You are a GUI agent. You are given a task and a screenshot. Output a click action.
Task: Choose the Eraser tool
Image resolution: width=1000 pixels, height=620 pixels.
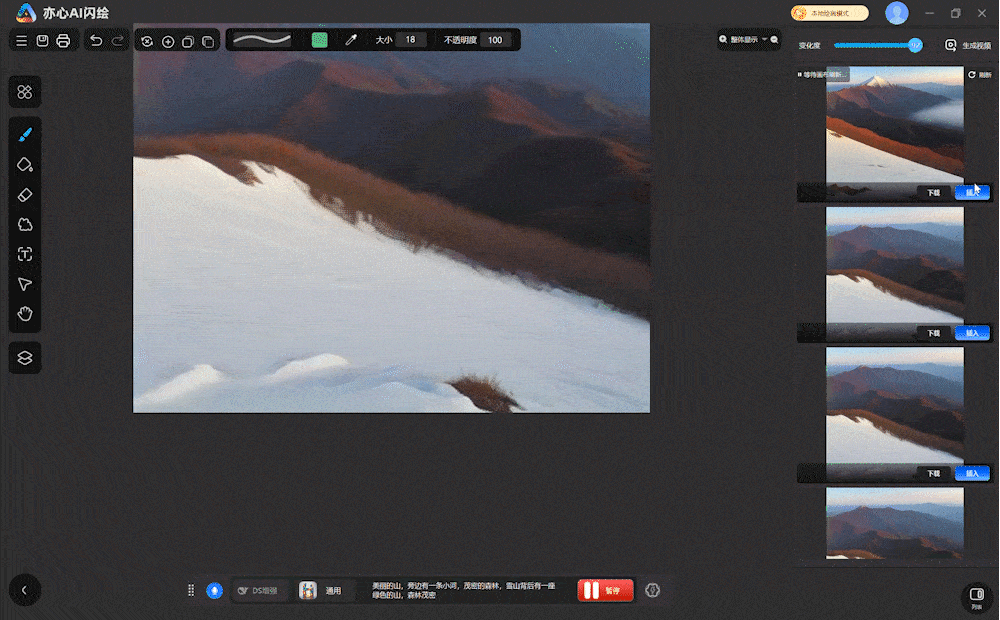tap(25, 194)
